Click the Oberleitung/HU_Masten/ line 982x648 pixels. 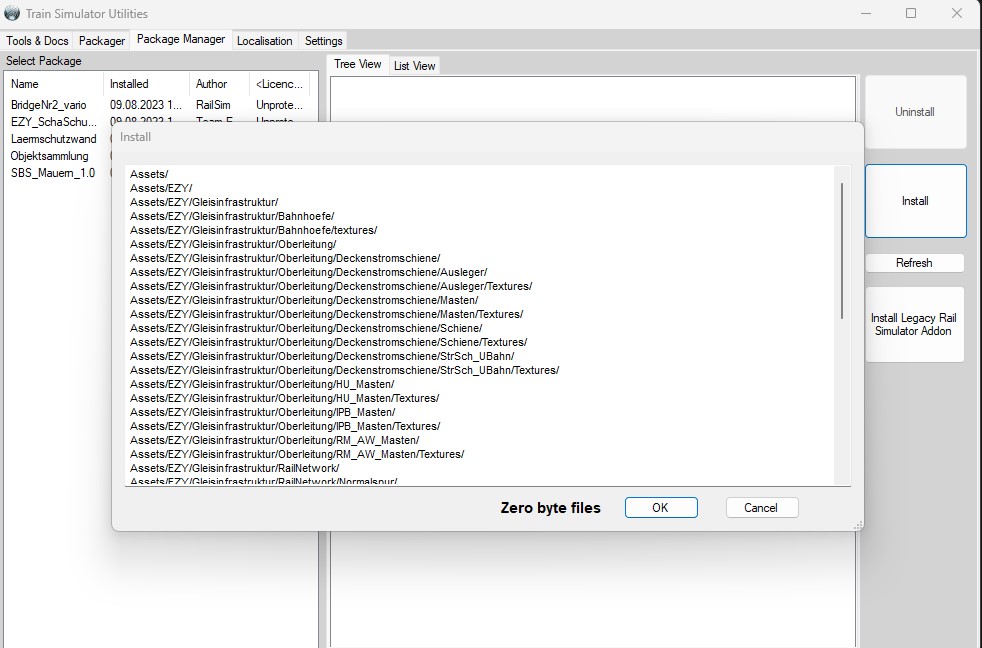point(262,384)
